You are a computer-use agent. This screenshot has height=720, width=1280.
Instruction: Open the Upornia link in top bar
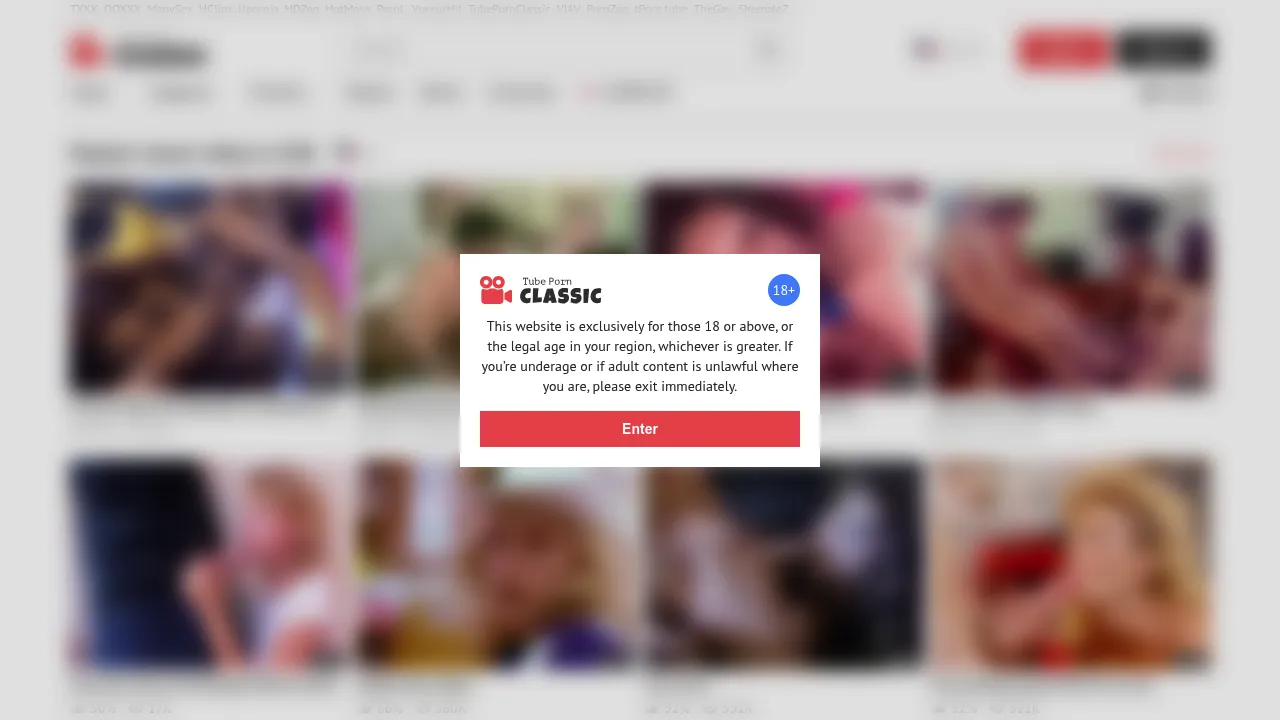pyautogui.click(x=258, y=9)
